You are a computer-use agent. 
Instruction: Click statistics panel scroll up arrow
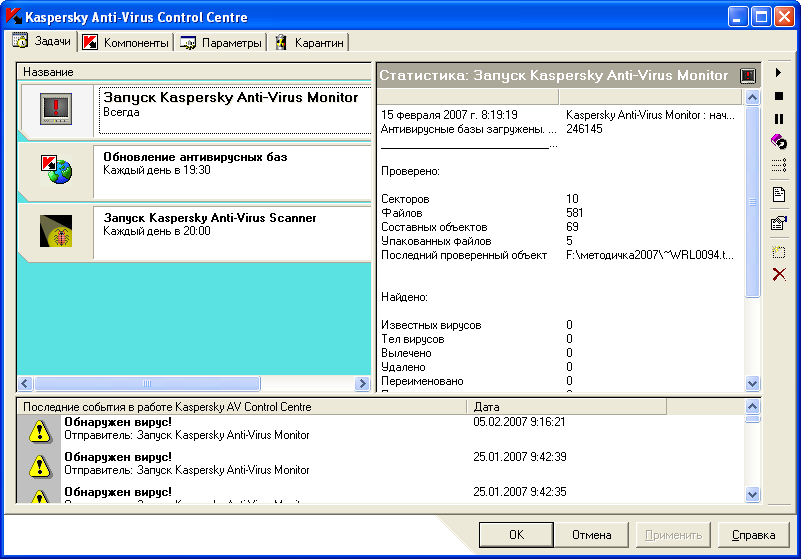click(x=752, y=97)
